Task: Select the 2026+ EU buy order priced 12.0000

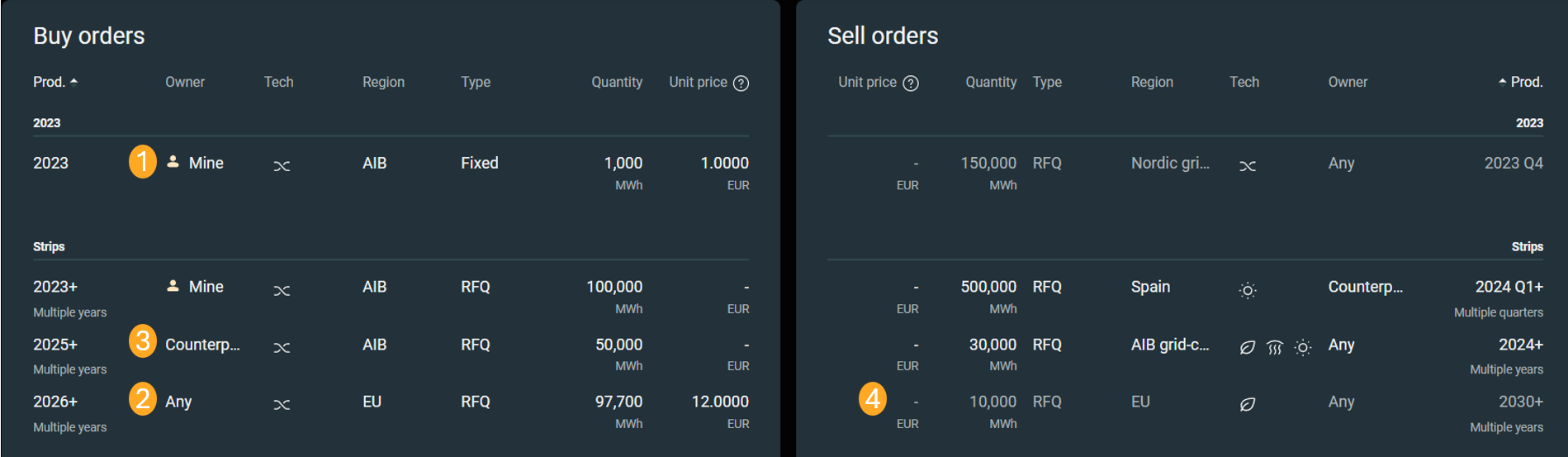Action: pyautogui.click(x=391, y=412)
